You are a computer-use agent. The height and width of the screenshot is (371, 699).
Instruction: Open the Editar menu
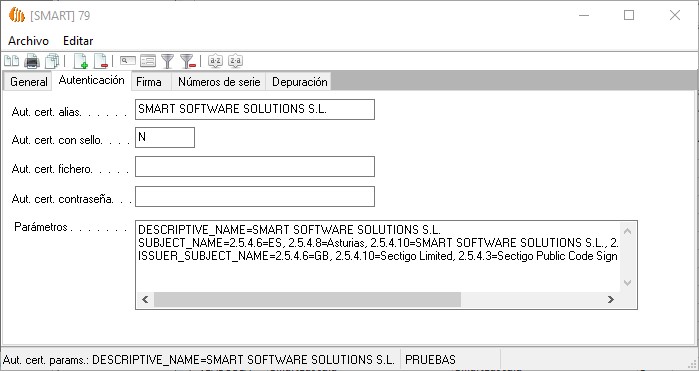78,41
